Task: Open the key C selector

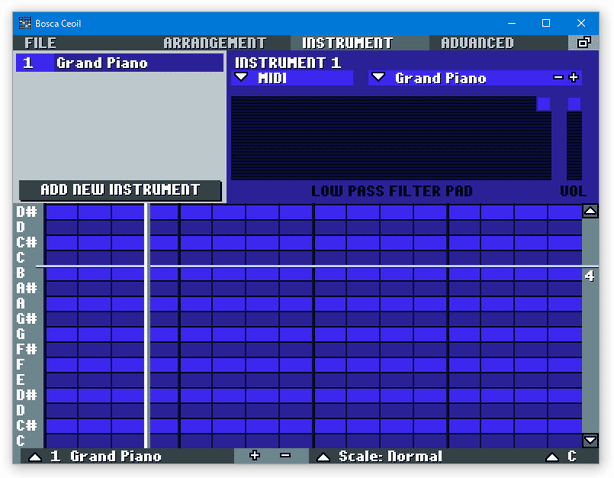Action: [x=561, y=456]
